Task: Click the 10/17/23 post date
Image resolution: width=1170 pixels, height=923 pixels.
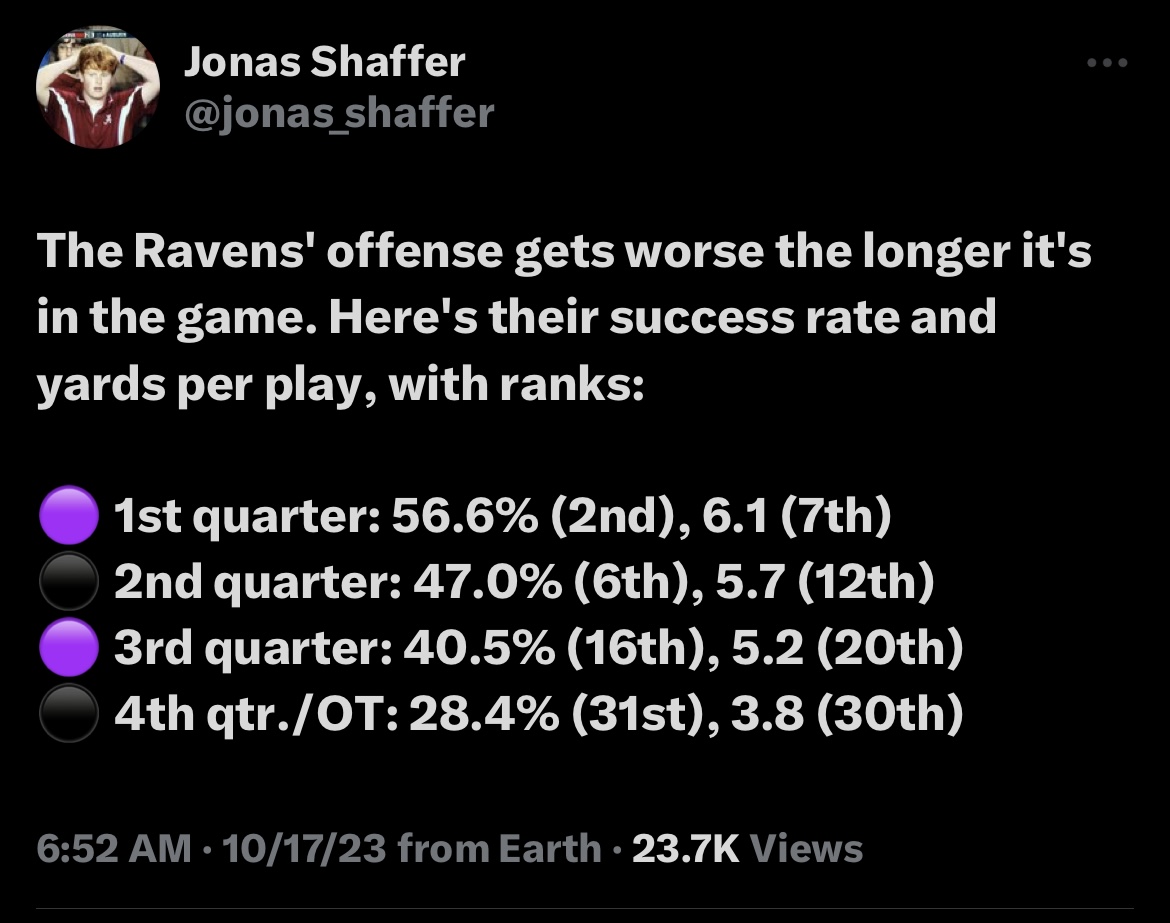Action: 304,848
